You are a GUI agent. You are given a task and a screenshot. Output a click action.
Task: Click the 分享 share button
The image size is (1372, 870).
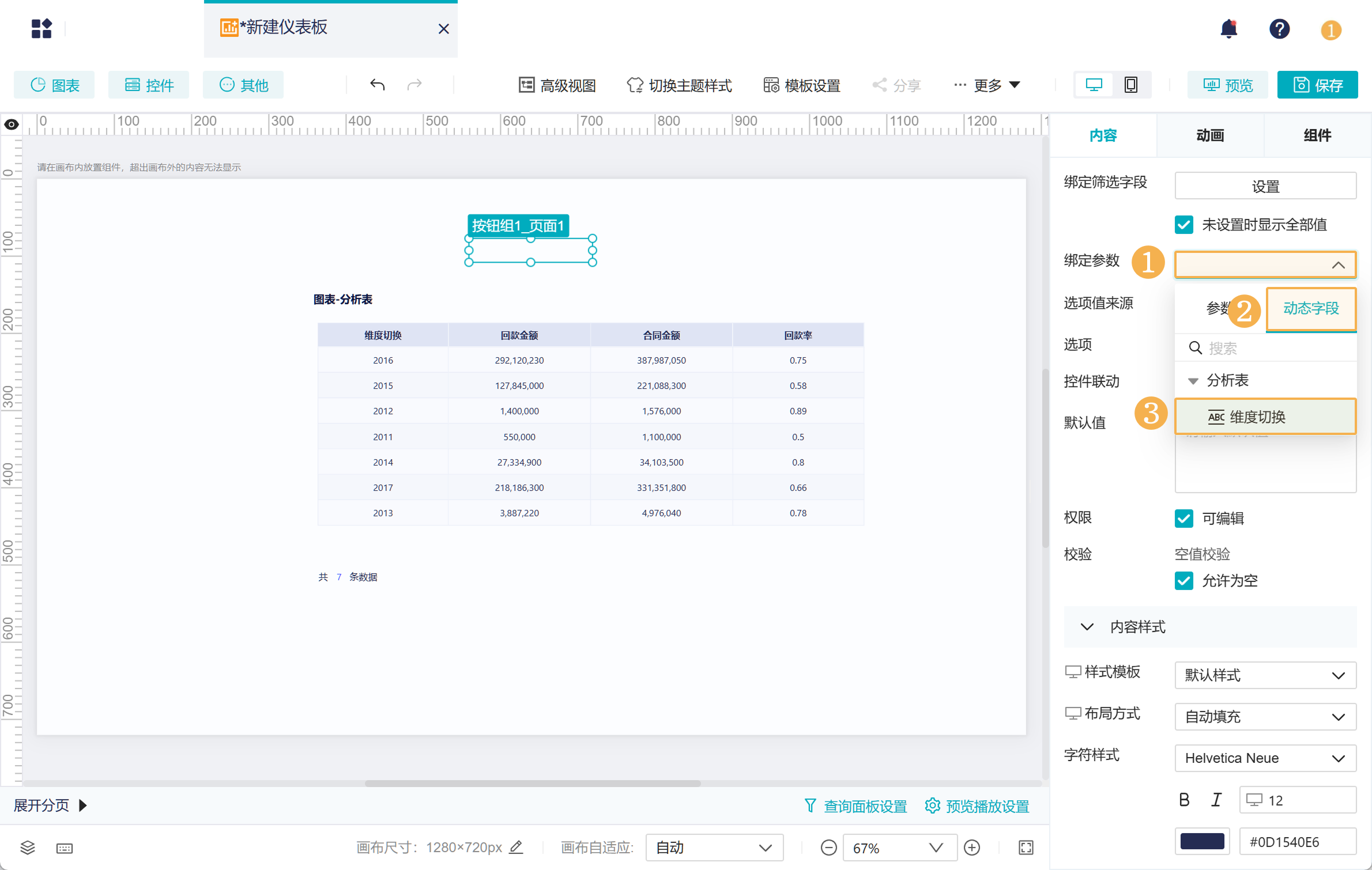896,85
